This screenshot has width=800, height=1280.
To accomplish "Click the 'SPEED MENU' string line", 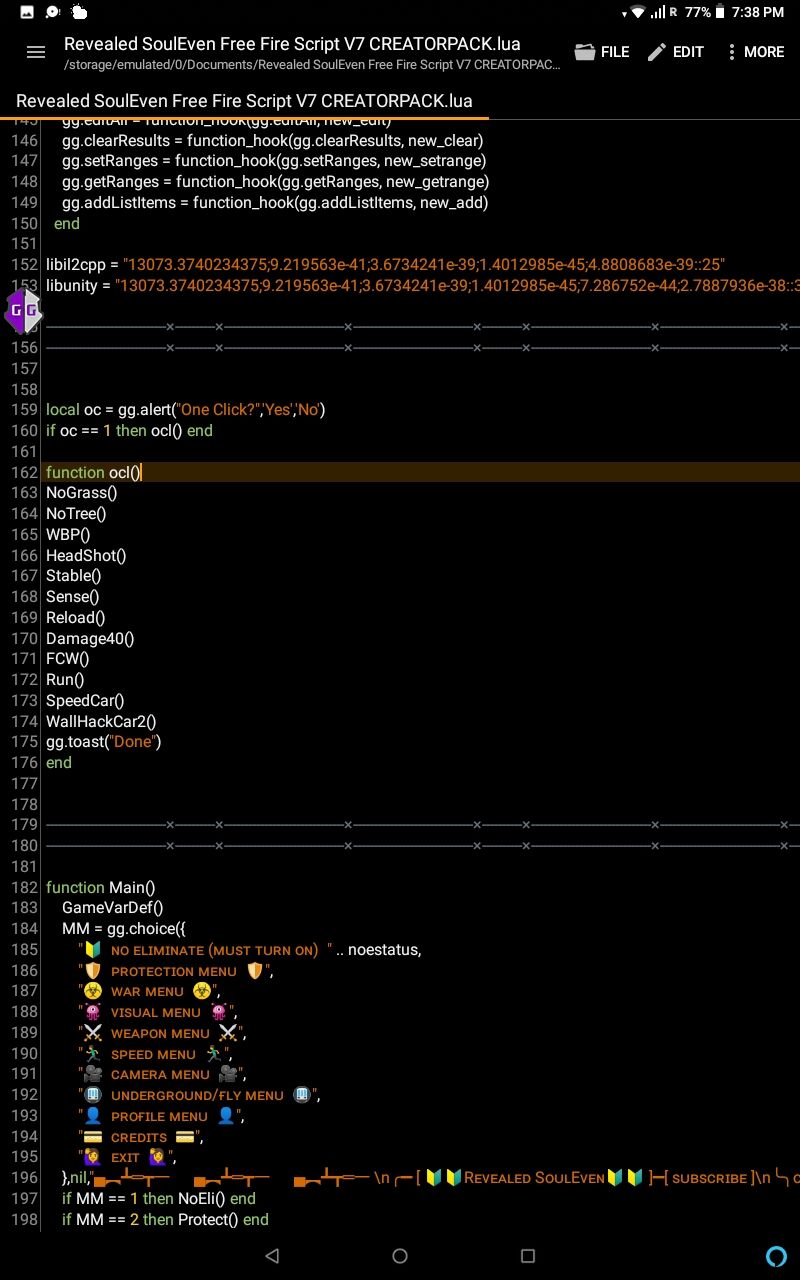I will (155, 1055).
